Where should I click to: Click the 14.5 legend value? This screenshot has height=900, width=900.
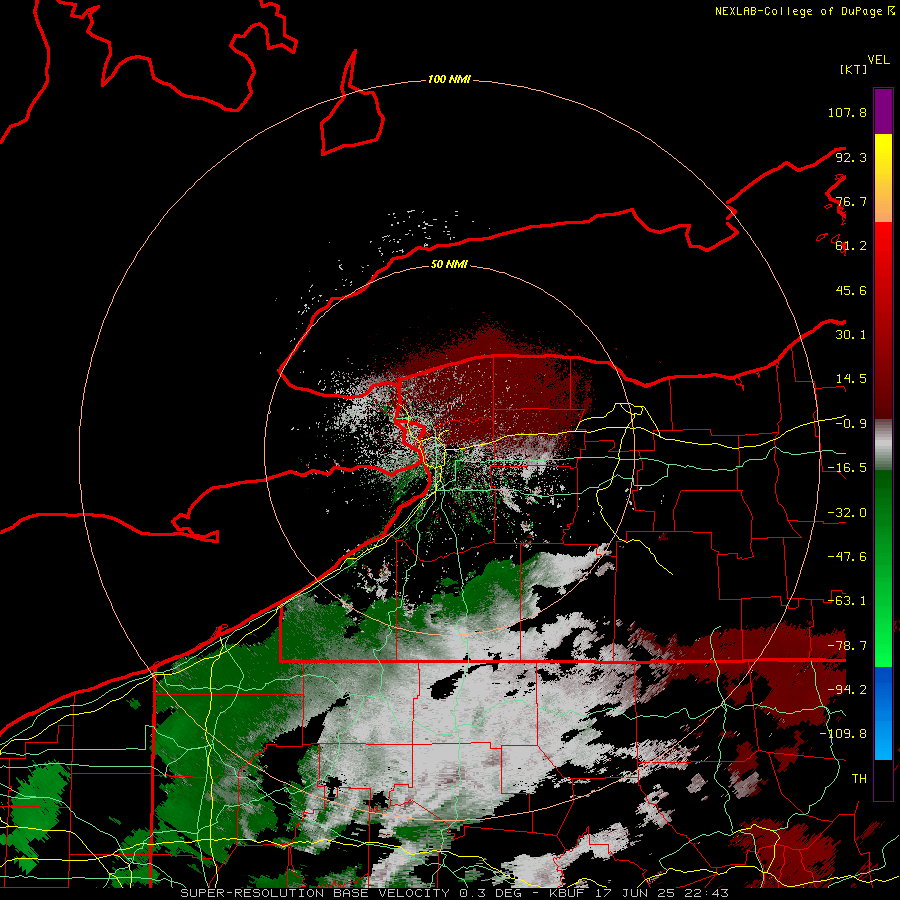[851, 379]
